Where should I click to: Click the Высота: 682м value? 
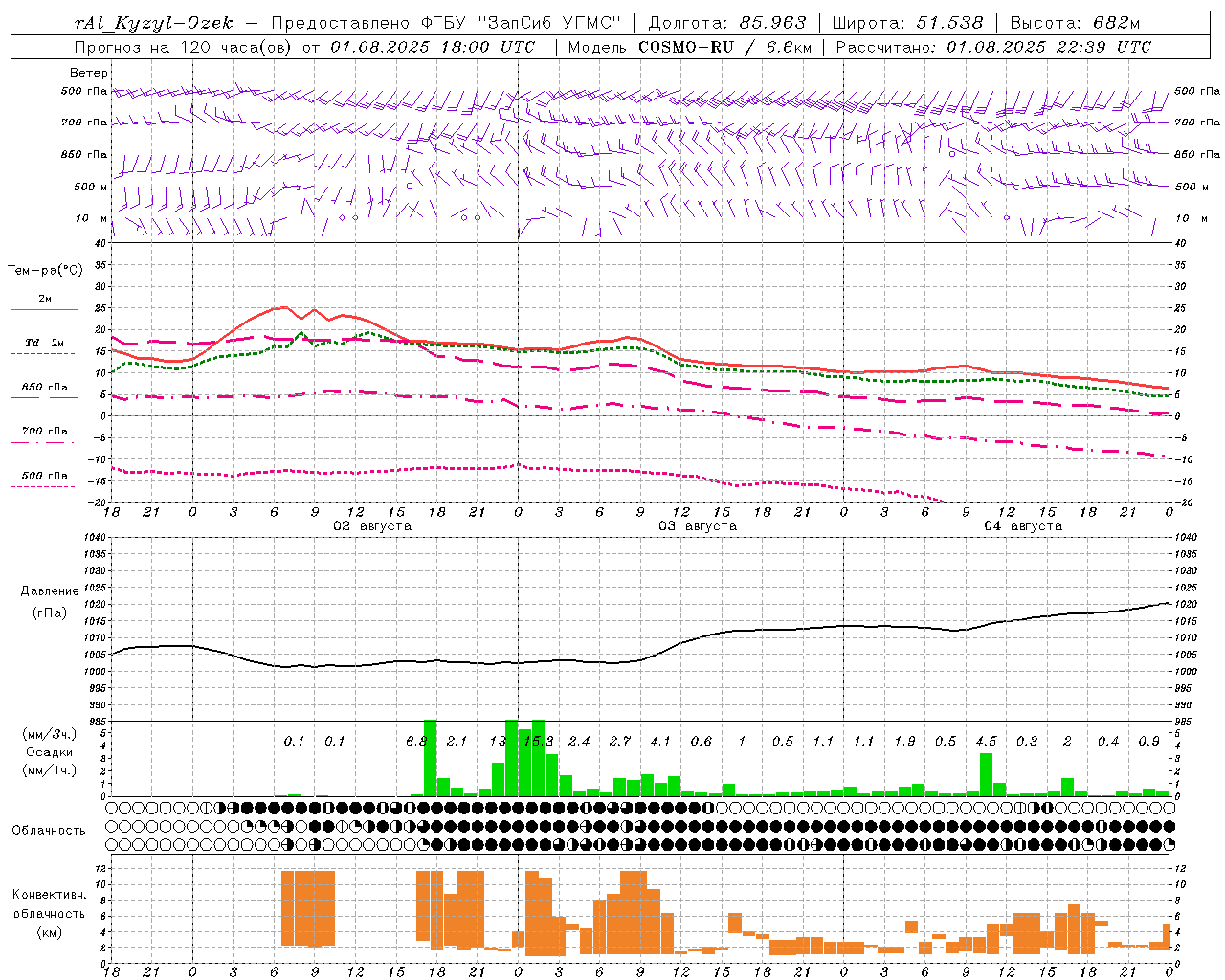(1075, 23)
